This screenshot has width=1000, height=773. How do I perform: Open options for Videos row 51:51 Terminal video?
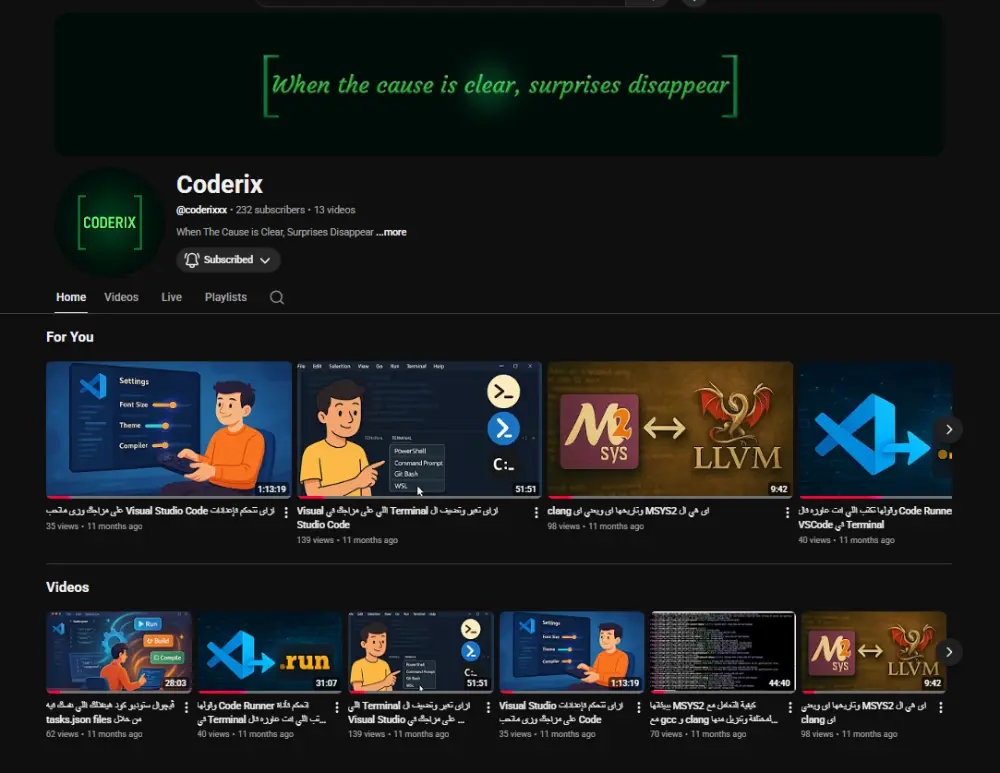[x=488, y=707]
